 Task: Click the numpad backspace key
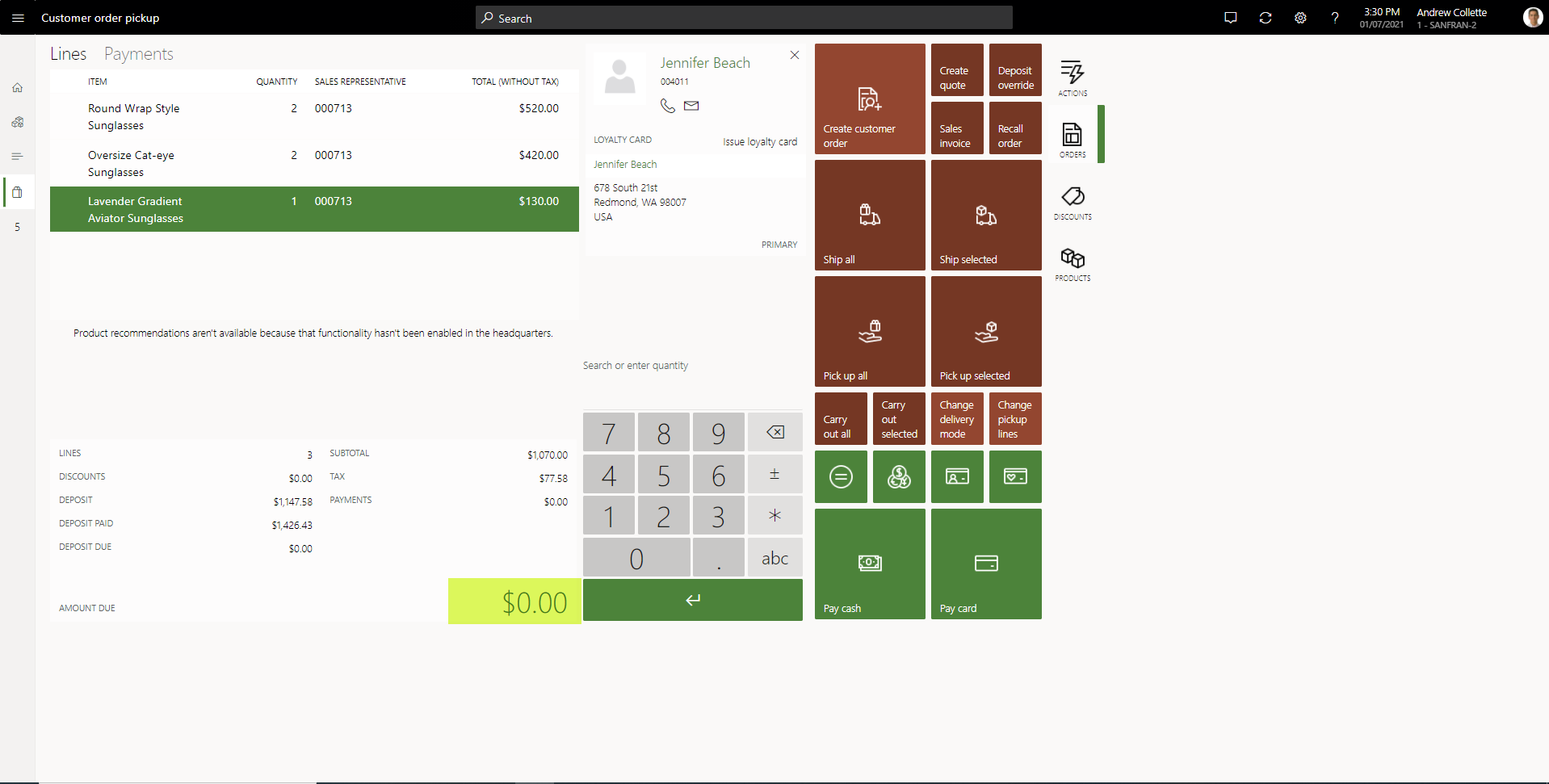click(x=774, y=433)
